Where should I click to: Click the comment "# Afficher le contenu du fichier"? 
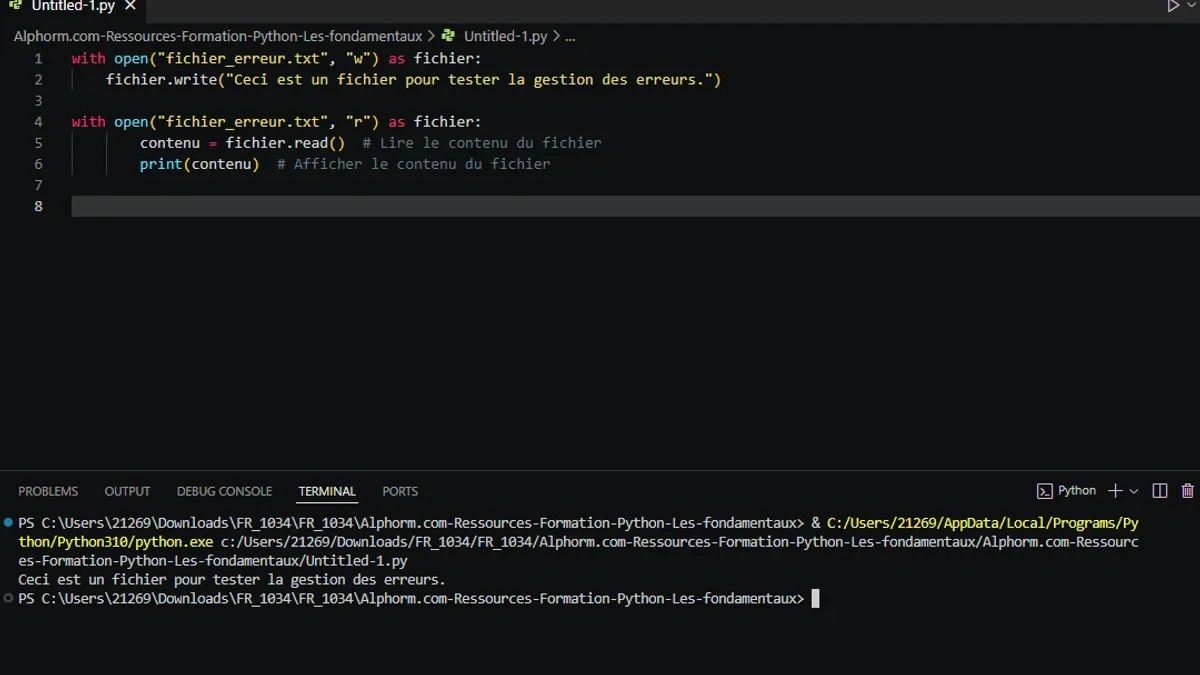[413, 164]
